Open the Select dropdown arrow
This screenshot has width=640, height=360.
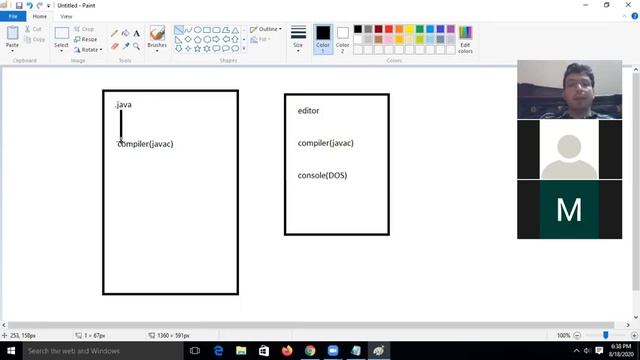61,51
